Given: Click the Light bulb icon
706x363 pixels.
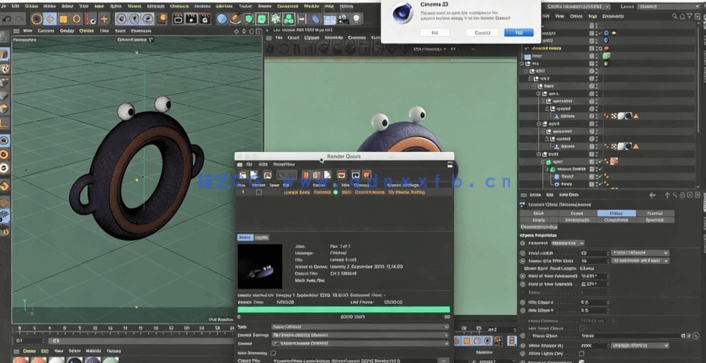Looking at the screenshot, I should (x=357, y=19).
